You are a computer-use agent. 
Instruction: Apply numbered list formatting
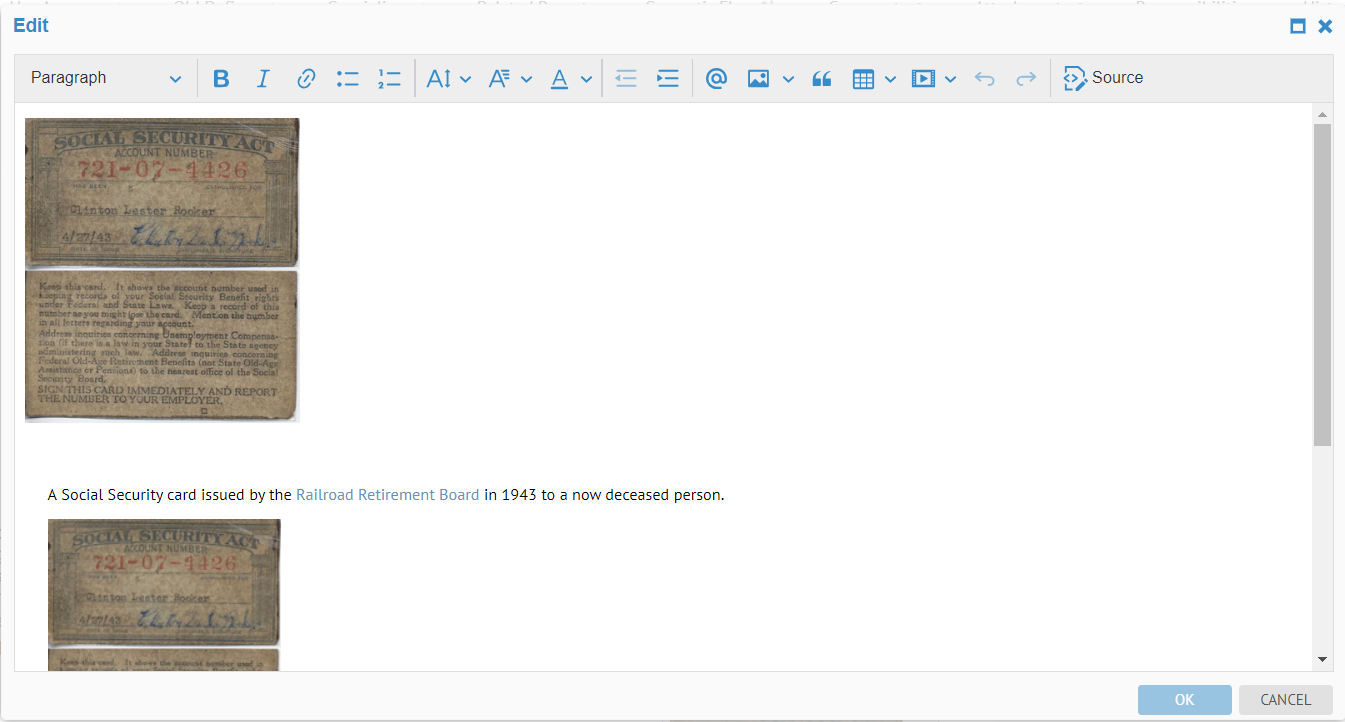point(389,79)
